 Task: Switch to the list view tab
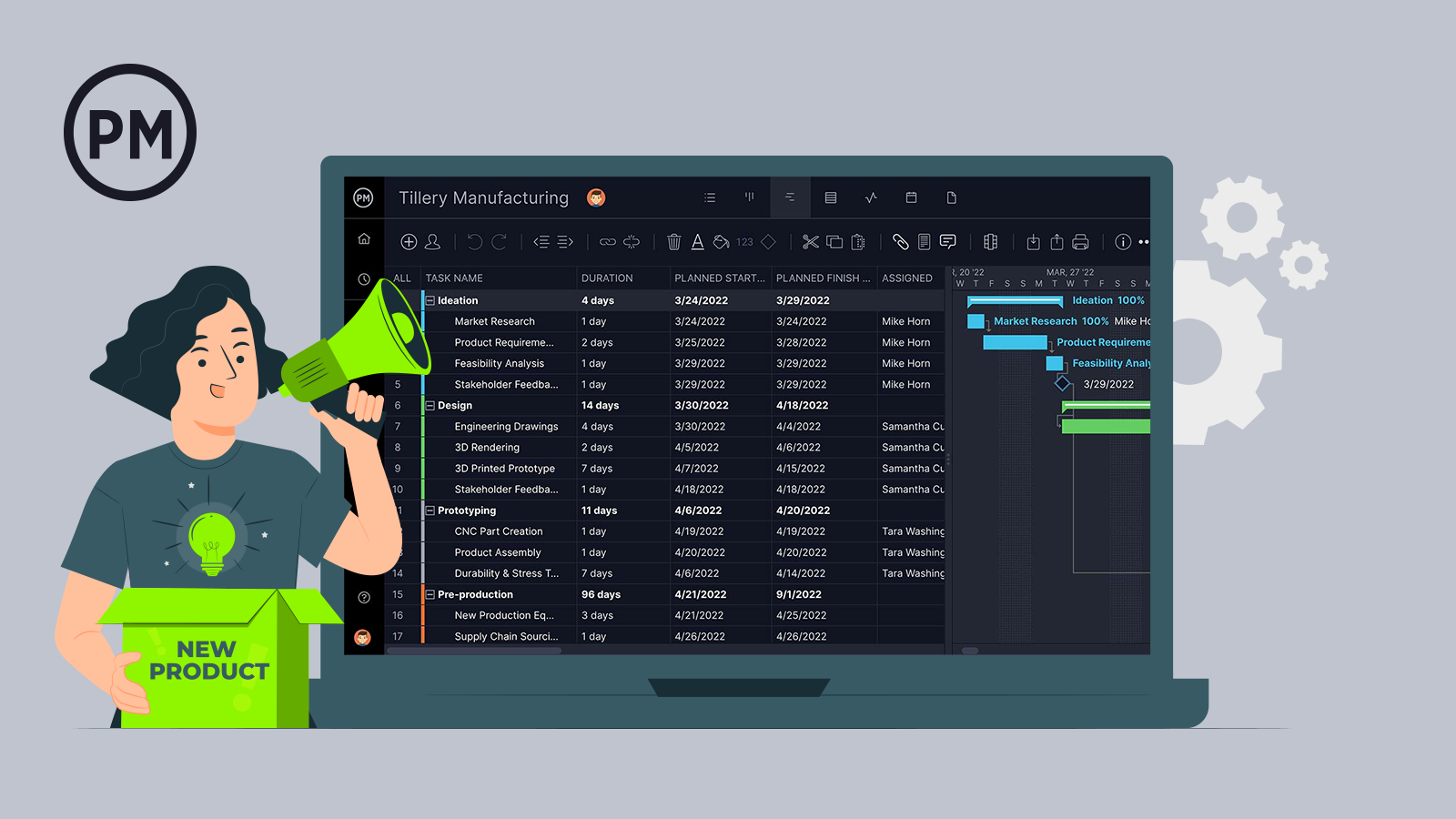point(710,197)
